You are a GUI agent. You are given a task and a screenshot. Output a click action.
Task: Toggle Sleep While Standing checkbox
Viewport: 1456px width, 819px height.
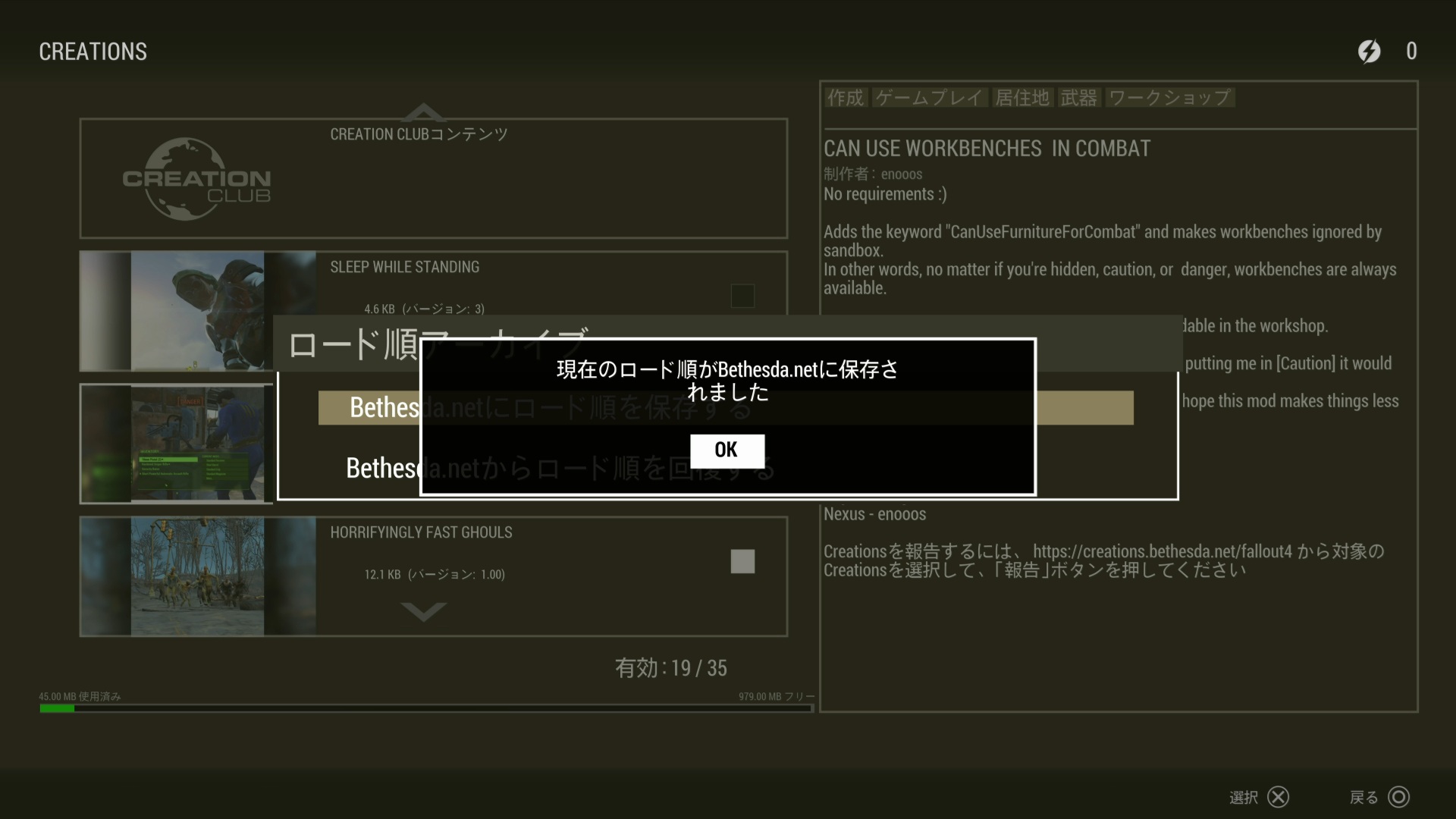pos(742,296)
